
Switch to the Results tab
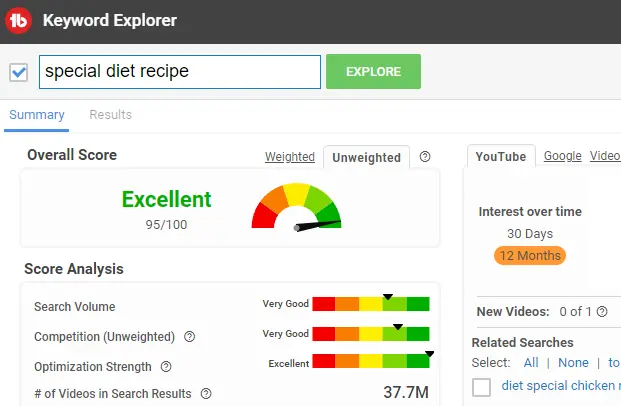pos(110,115)
